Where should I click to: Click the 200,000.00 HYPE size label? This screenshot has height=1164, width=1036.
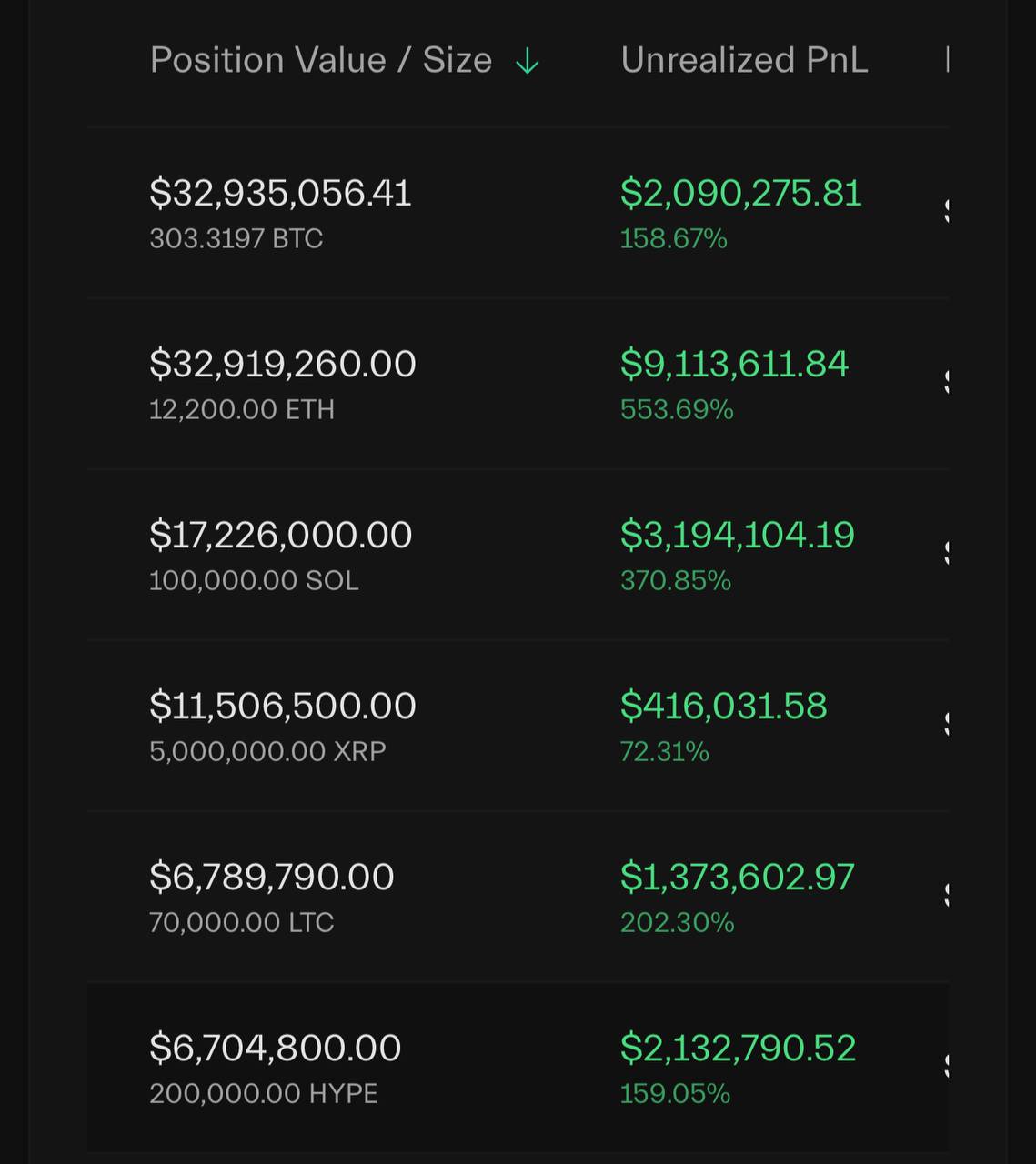(x=264, y=1093)
